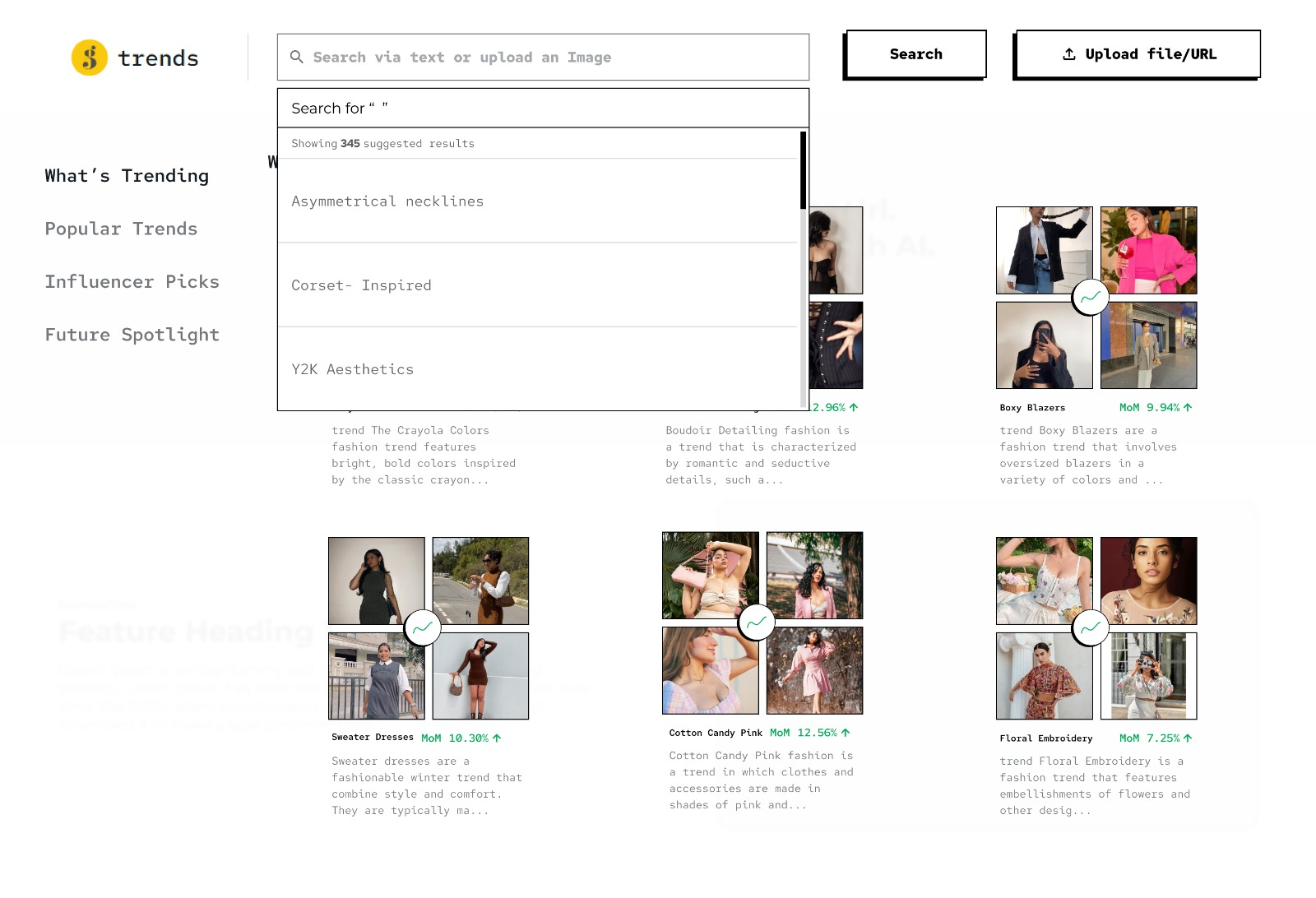Select the Y2K Aesthetics suggestion
This screenshot has height=898, width=1316.
point(538,369)
